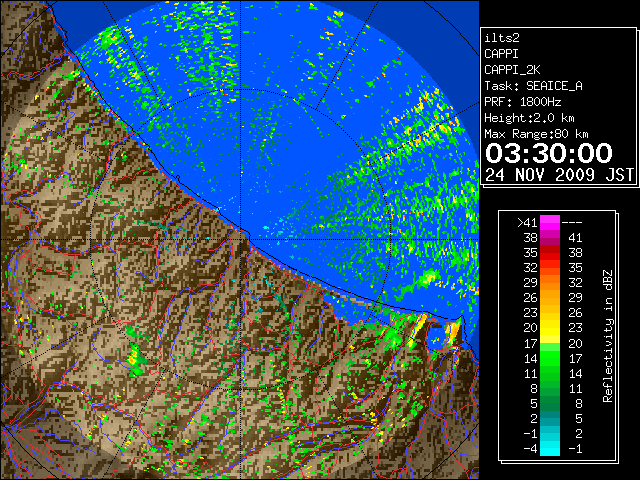Click the 'Height:2.0 km' line

[529, 118]
